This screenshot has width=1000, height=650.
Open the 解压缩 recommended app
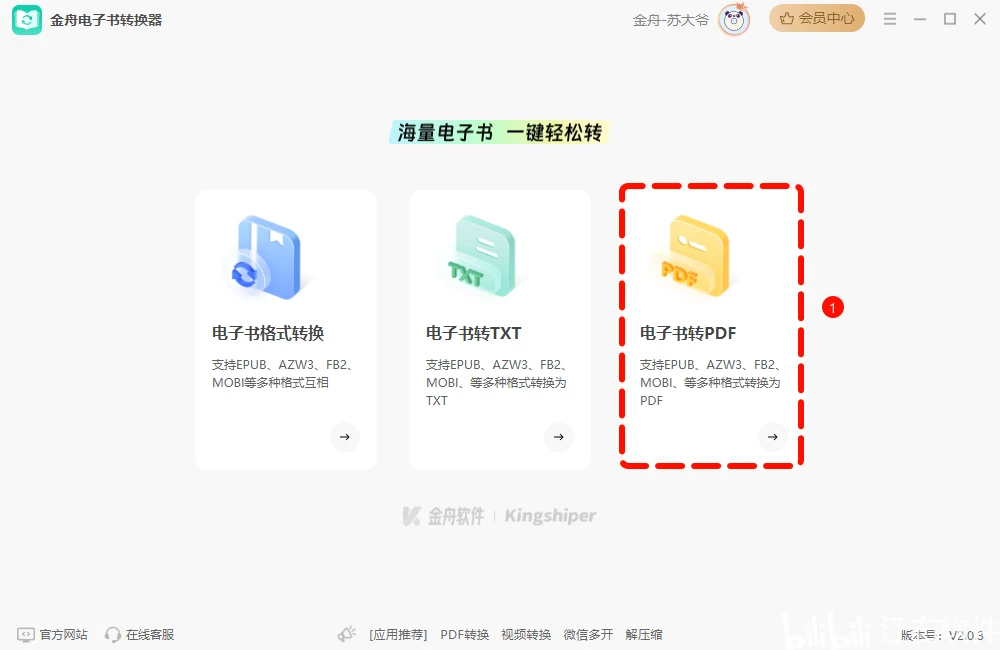tap(643, 635)
